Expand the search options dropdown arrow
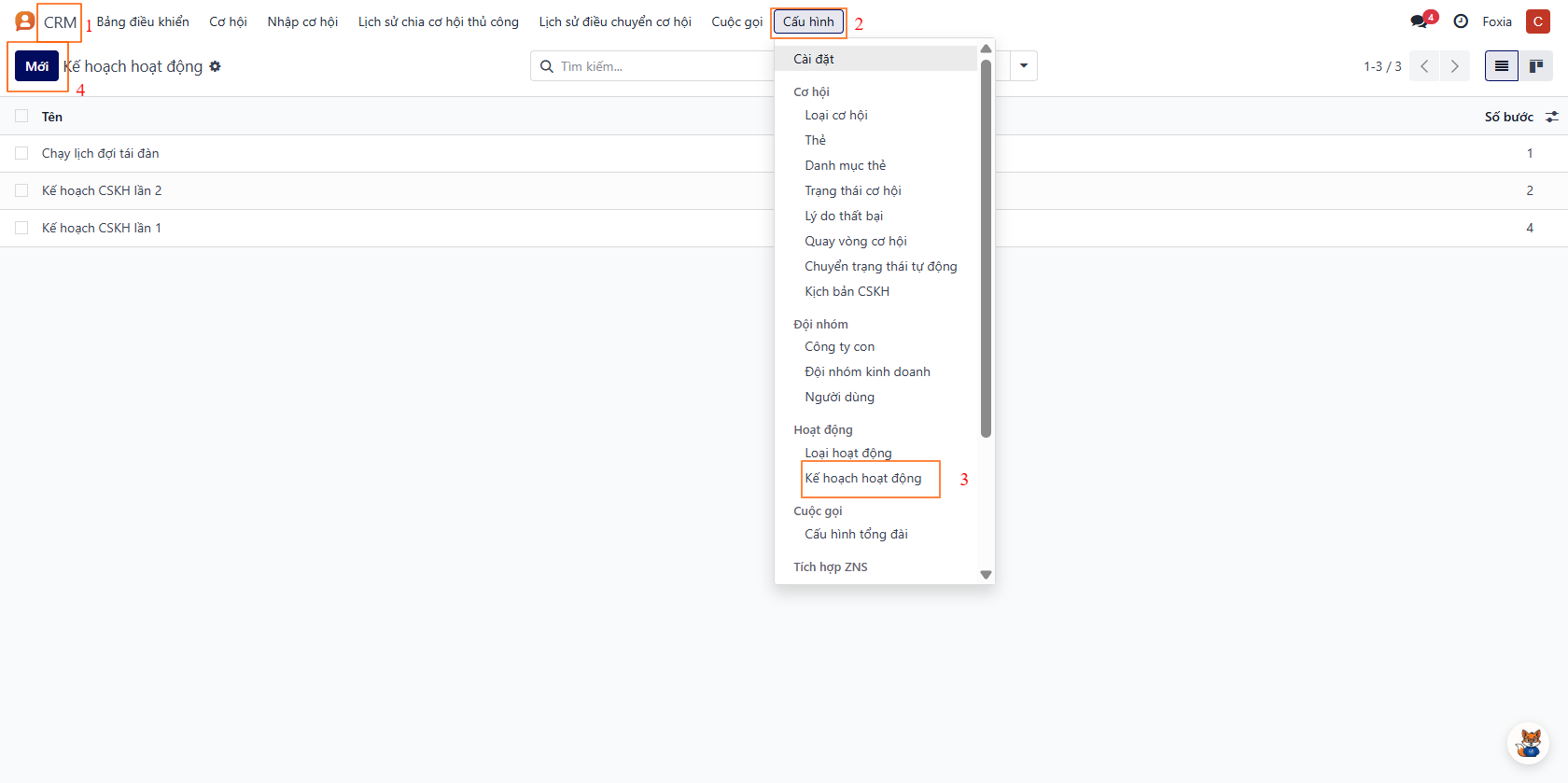The image size is (1568, 783). coord(1024,66)
